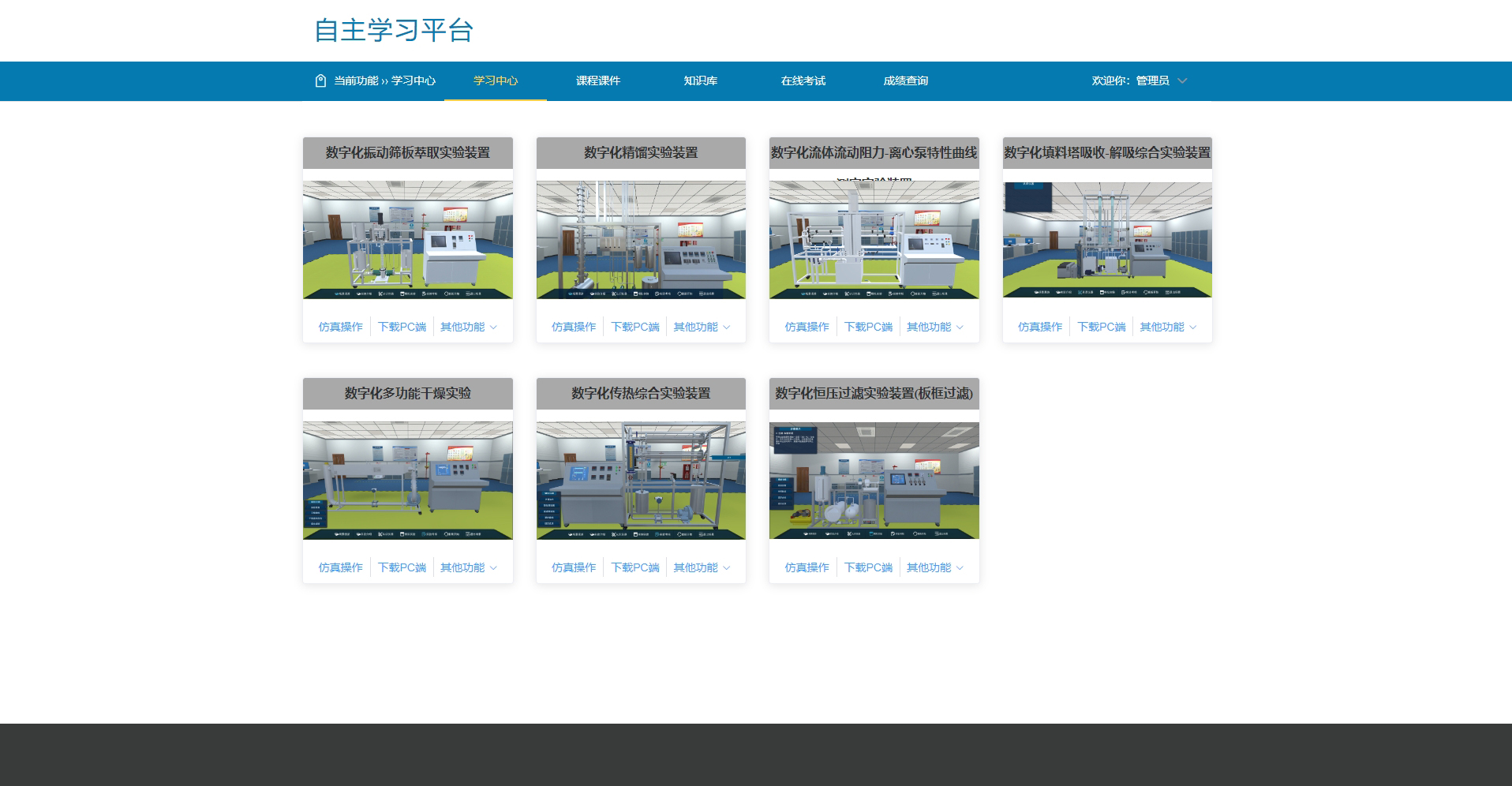Start 仿真操作 for 数字化传热综合实验装置
1512x786 pixels.
[x=574, y=567]
